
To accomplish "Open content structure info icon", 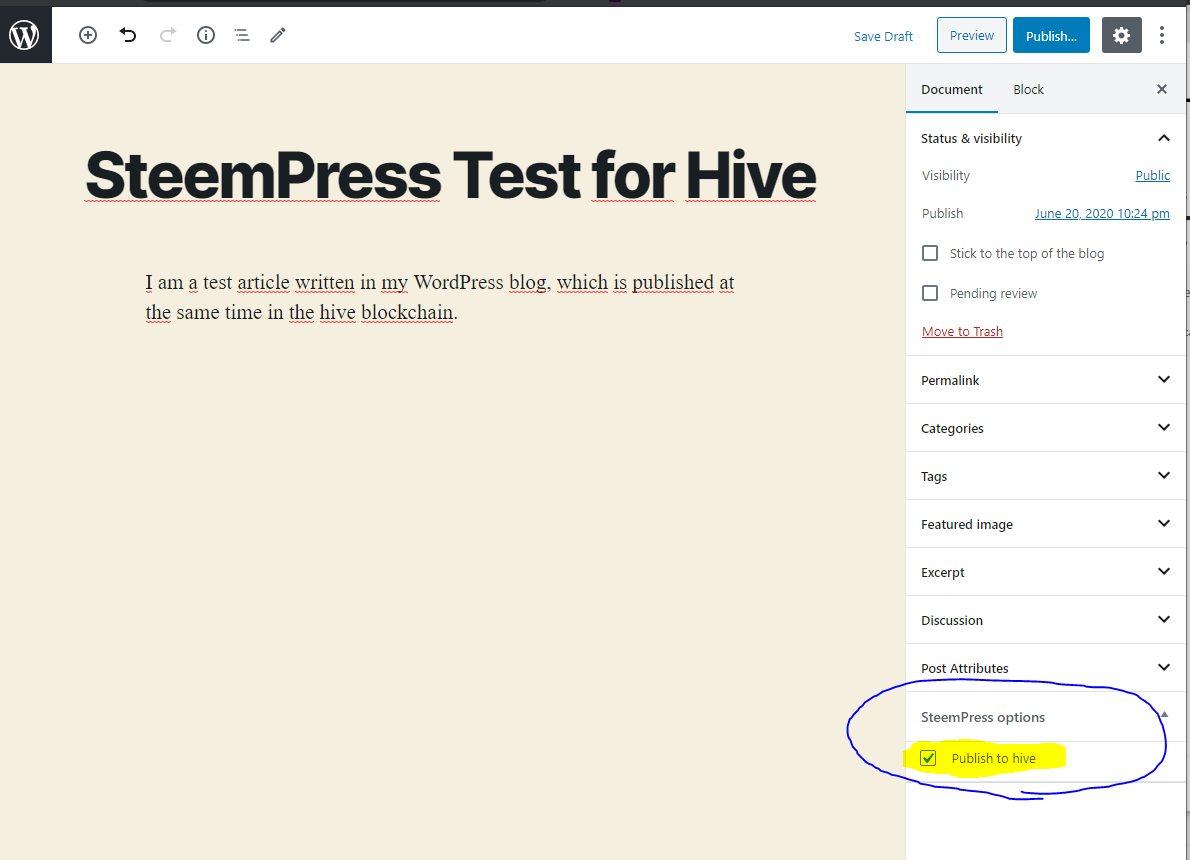I will pyautogui.click(x=206, y=35).
